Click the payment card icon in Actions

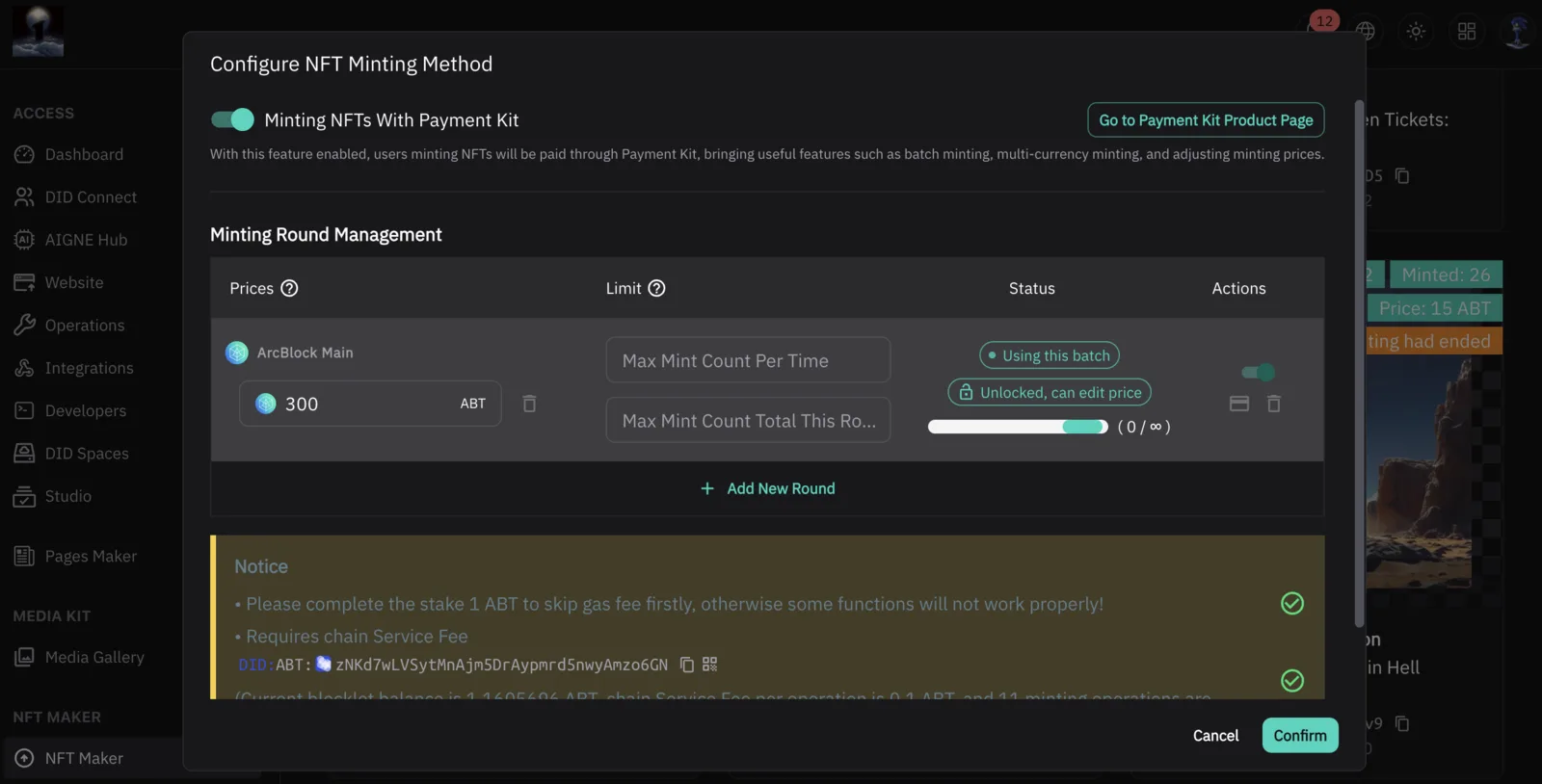point(1239,404)
